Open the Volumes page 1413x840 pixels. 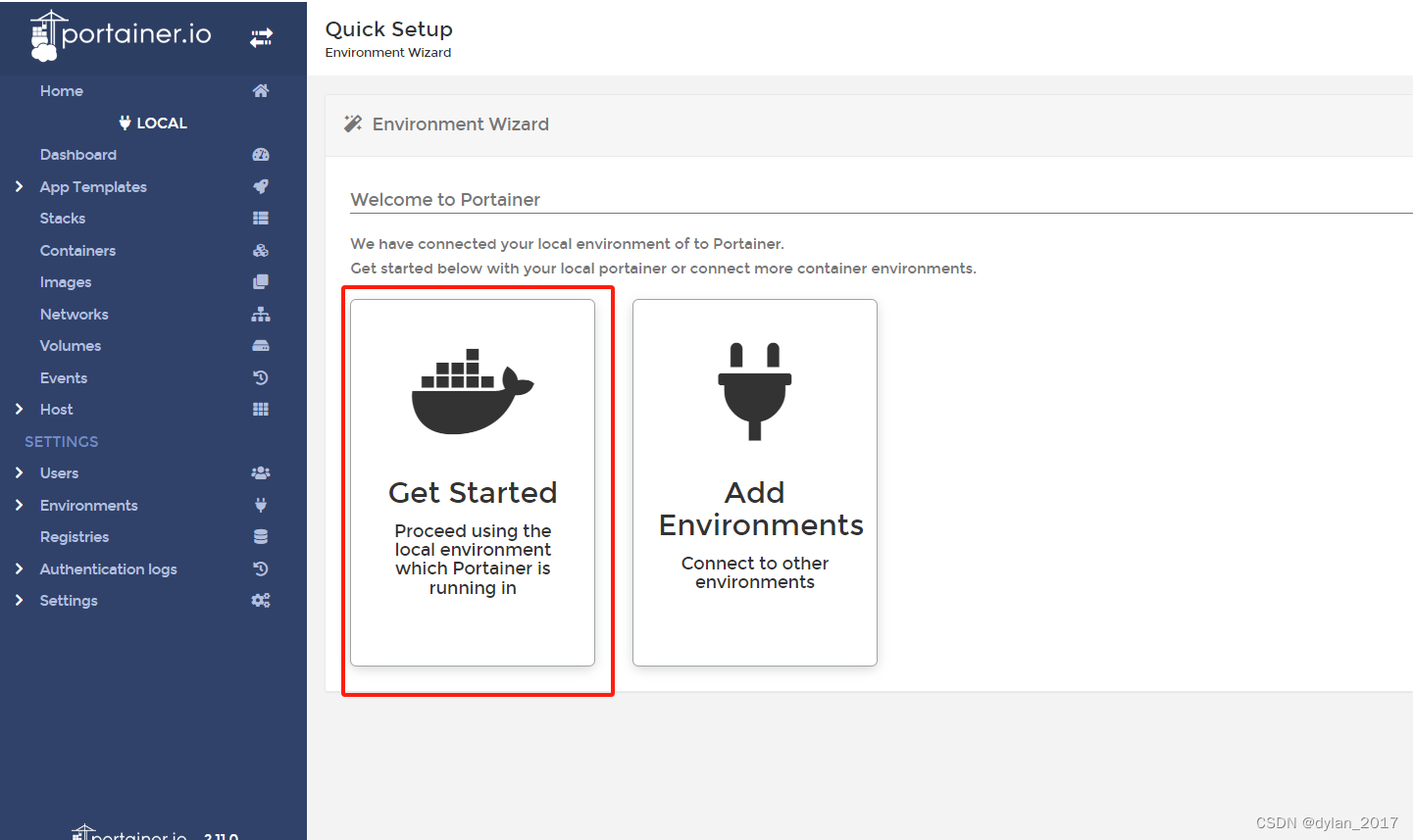point(71,346)
